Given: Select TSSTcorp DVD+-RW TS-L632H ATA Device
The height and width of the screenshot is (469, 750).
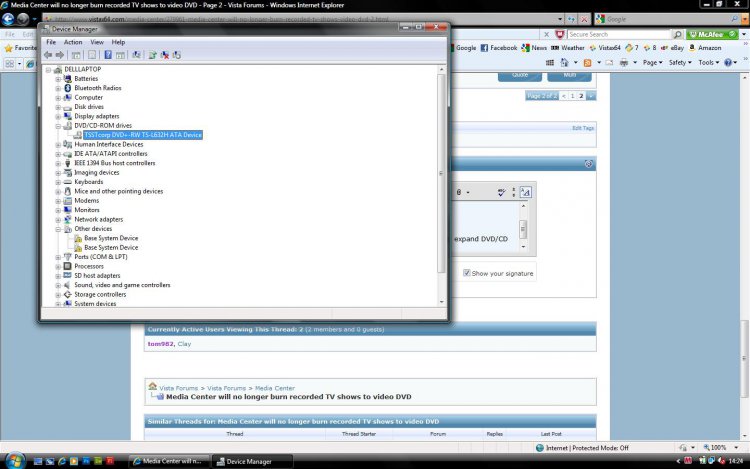Looking at the screenshot, I should pos(143,135).
